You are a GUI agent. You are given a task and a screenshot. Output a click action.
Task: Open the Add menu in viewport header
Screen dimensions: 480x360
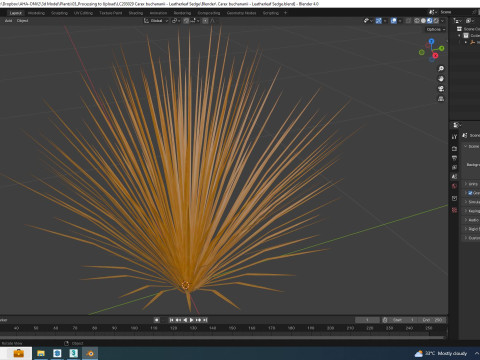(8, 21)
